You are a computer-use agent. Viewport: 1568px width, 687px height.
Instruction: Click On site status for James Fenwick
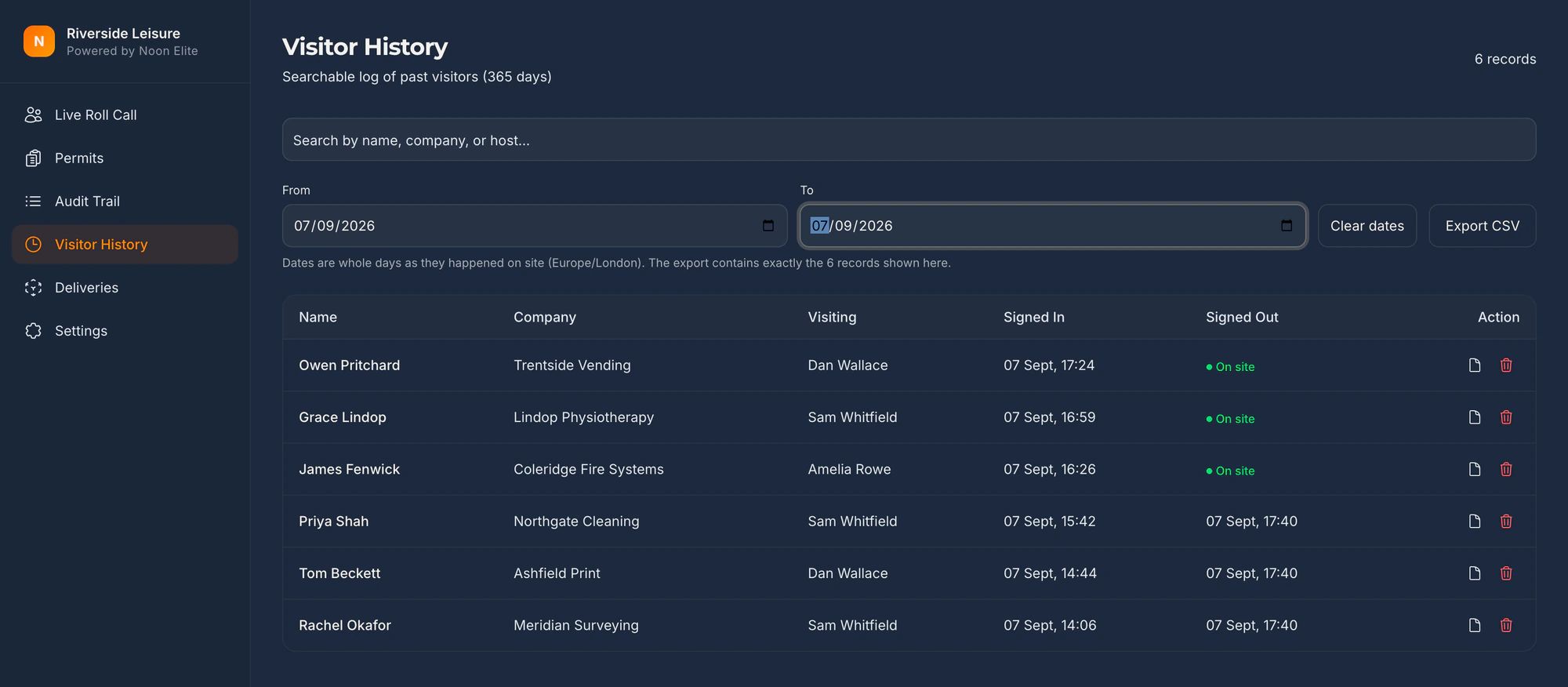click(1230, 471)
